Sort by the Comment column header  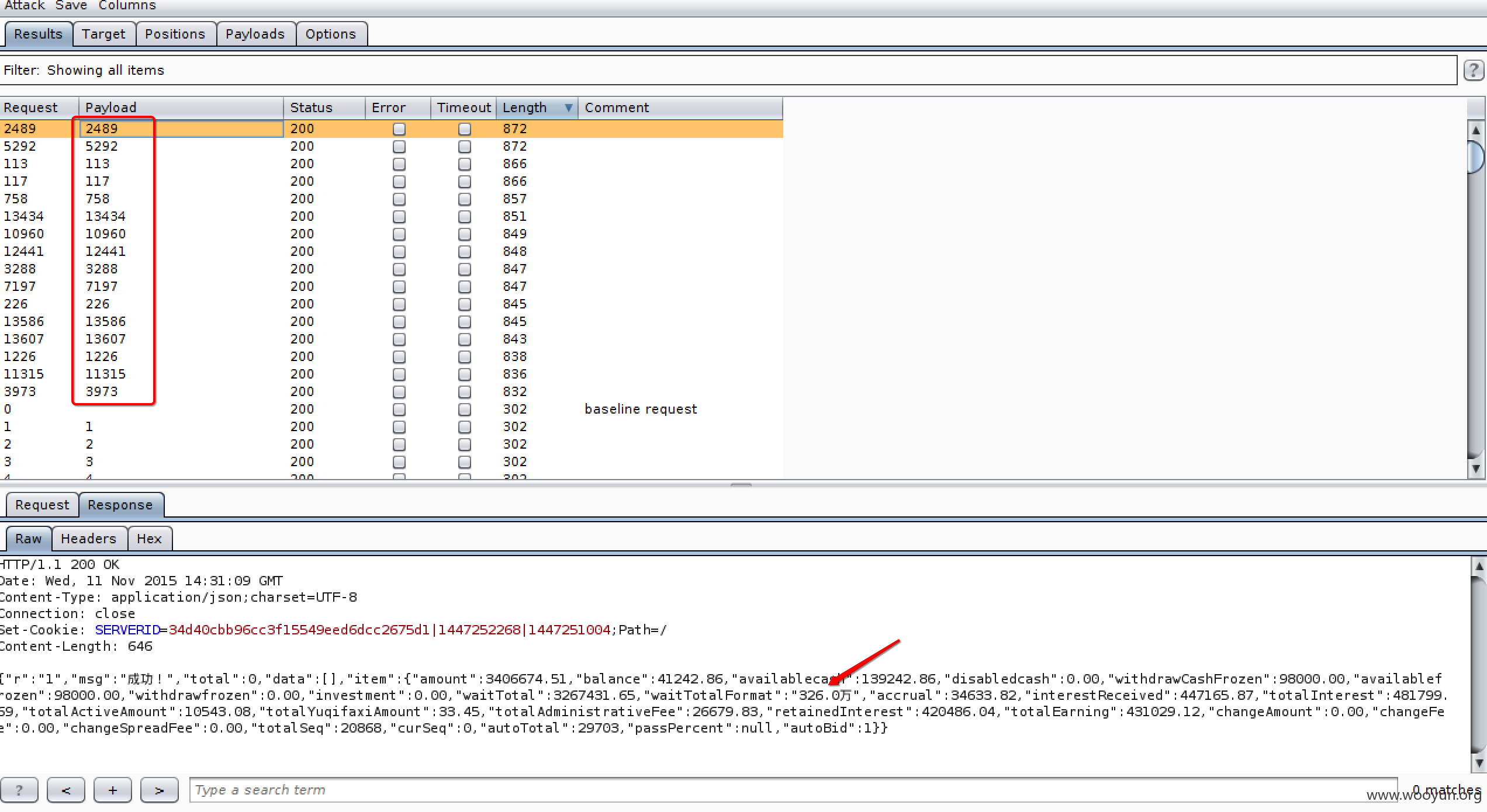point(680,108)
